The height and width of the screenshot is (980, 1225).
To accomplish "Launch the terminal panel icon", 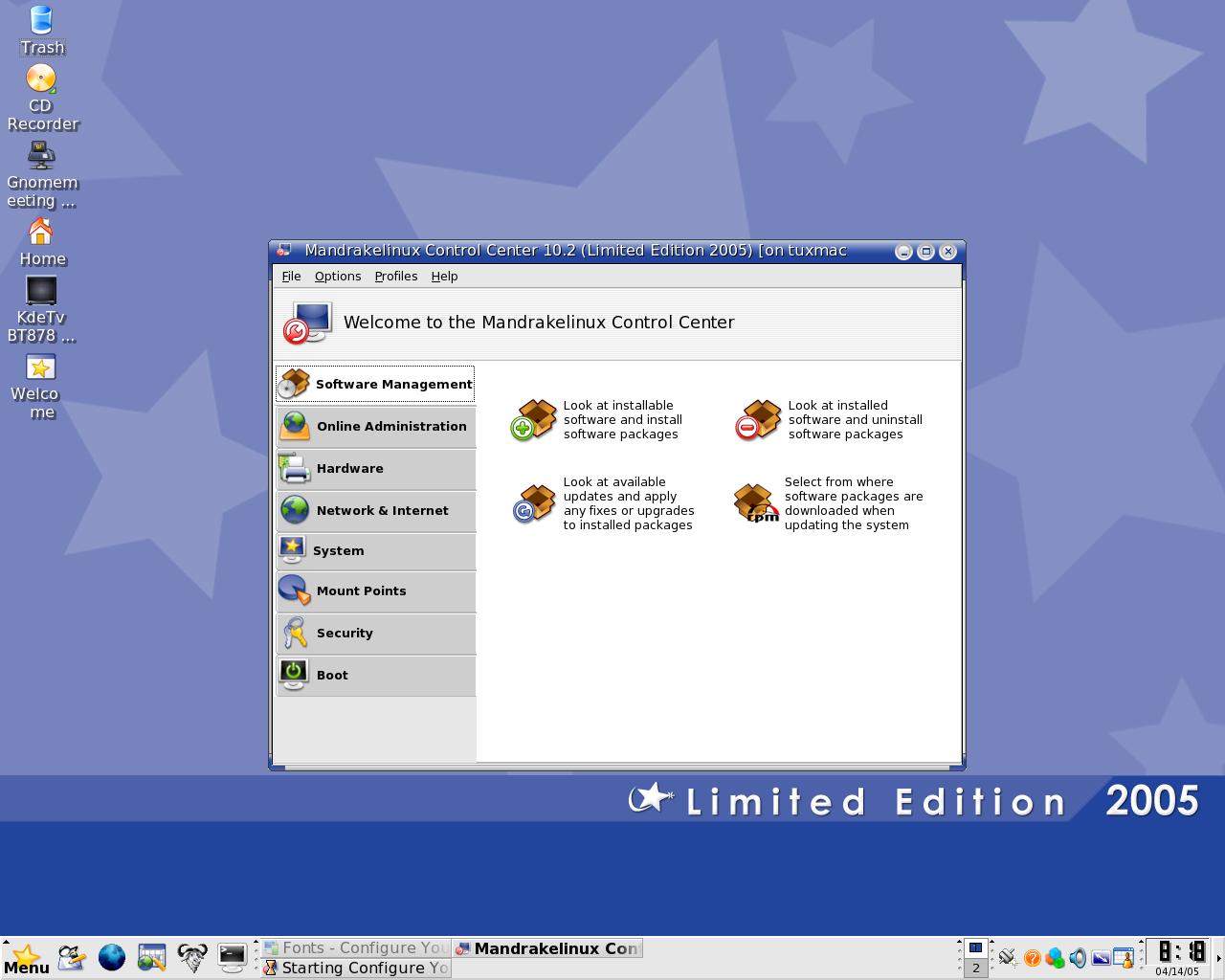I will coord(233,957).
